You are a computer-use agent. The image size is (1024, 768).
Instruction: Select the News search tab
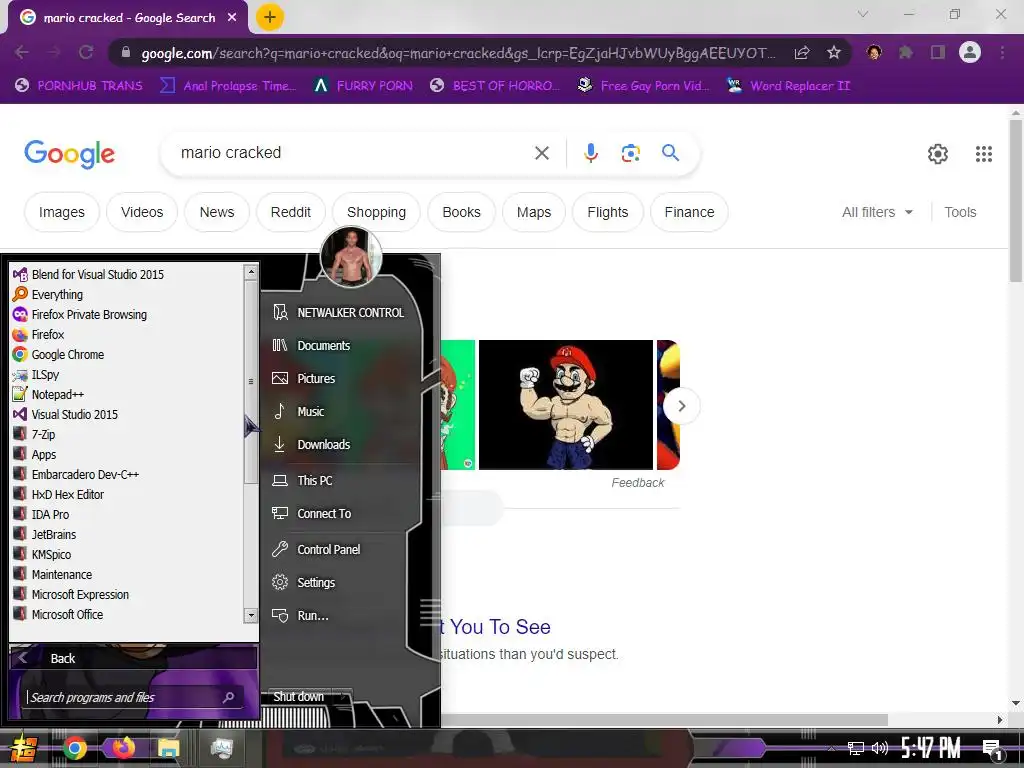pyautogui.click(x=217, y=212)
